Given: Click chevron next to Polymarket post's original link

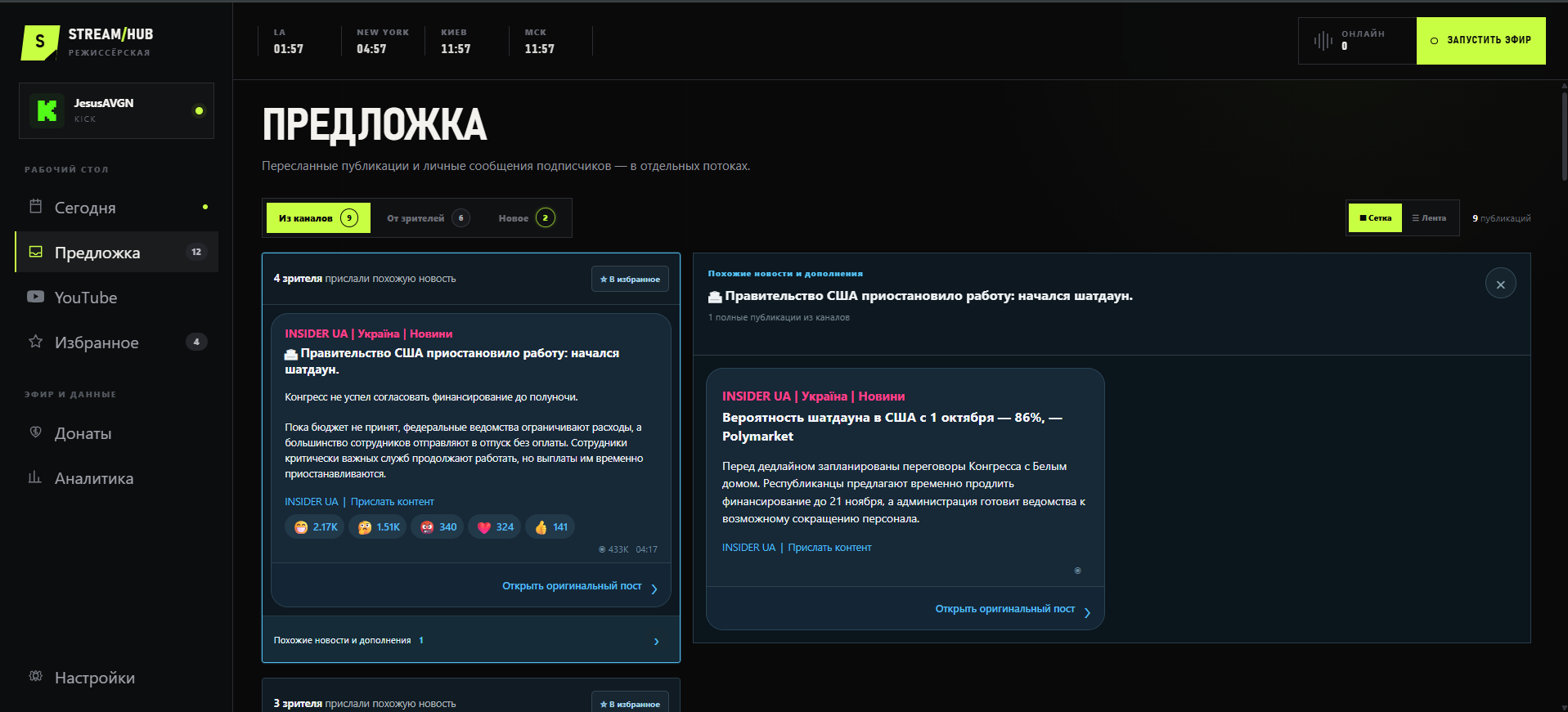Looking at the screenshot, I should point(1087,612).
